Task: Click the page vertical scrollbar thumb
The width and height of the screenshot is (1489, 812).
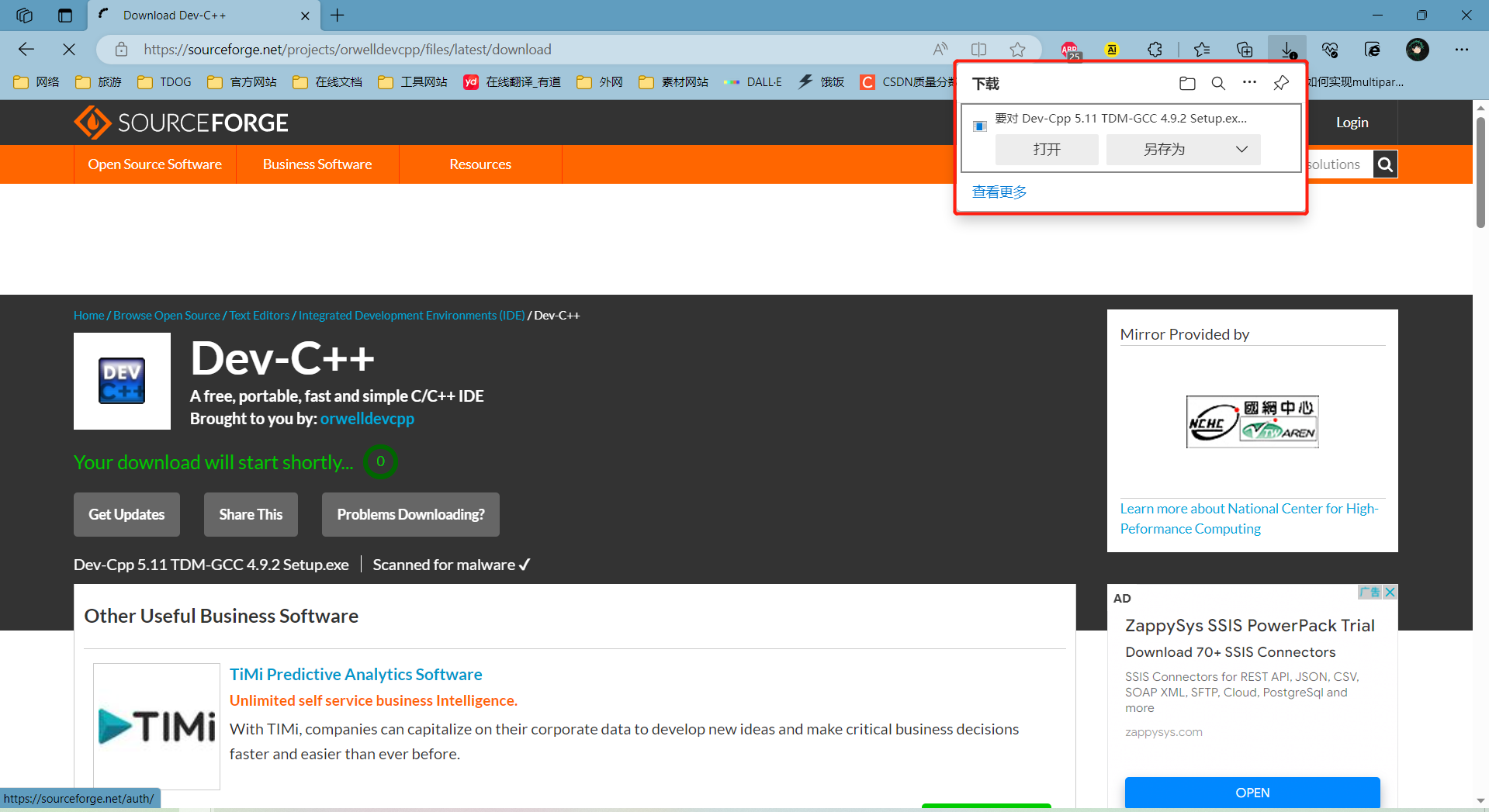Action: point(1480,172)
